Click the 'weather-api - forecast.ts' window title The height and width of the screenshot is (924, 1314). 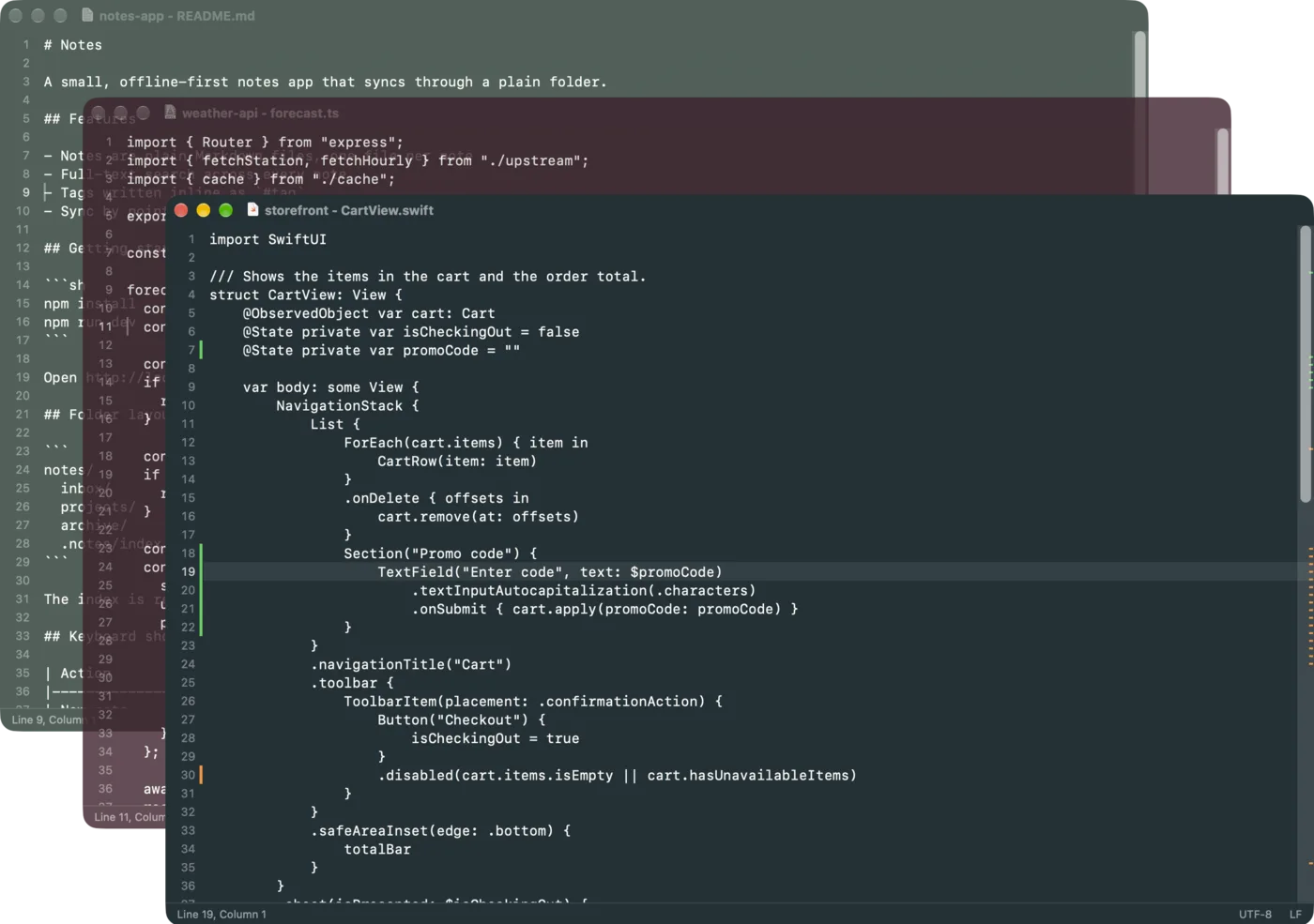point(260,113)
